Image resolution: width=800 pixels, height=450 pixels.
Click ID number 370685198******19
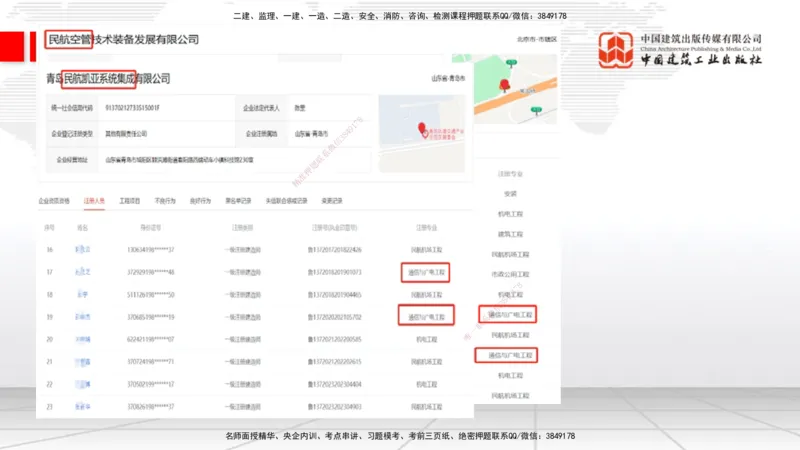pos(151,317)
